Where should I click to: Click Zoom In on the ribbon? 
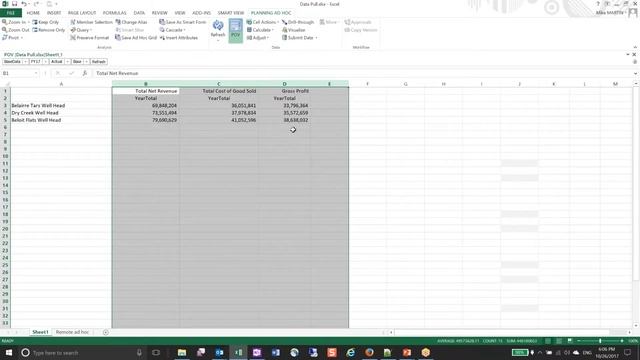tap(15, 22)
